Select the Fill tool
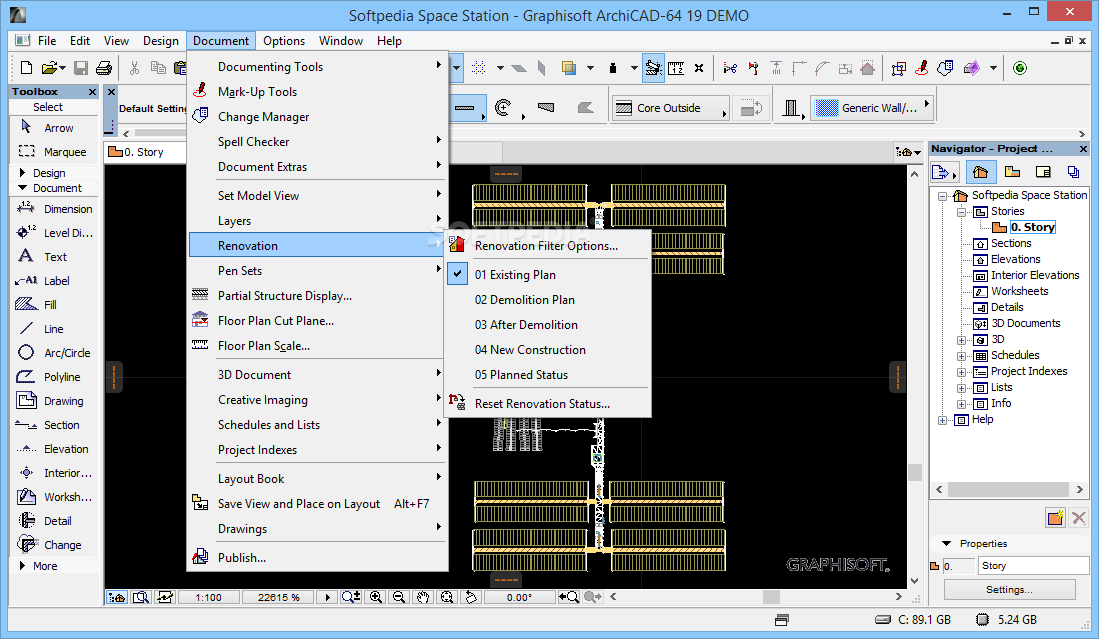Image resolution: width=1099 pixels, height=639 pixels. pos(55,304)
